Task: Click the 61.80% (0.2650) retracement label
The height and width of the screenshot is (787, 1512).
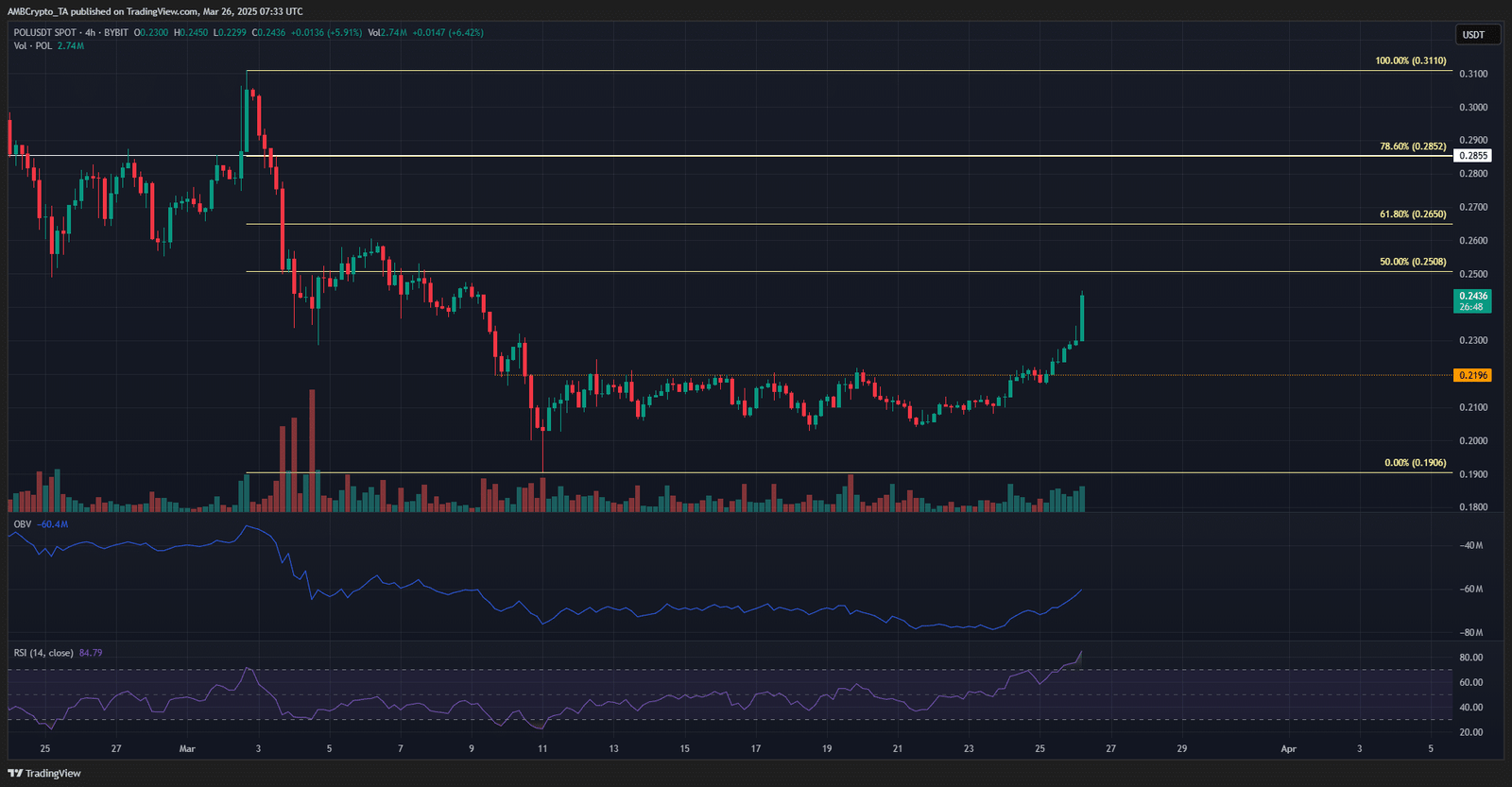Action: 1412,214
